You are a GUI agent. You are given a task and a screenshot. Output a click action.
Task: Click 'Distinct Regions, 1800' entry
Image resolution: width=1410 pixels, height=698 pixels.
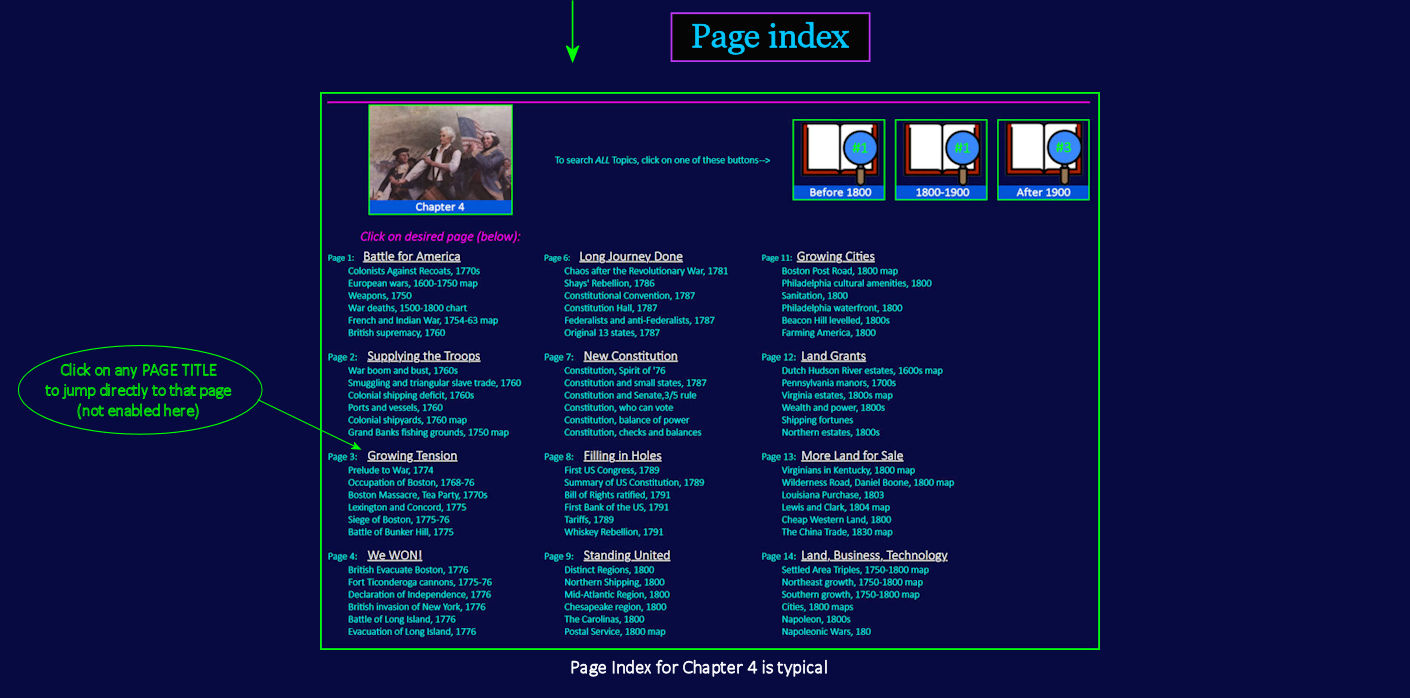pos(609,570)
